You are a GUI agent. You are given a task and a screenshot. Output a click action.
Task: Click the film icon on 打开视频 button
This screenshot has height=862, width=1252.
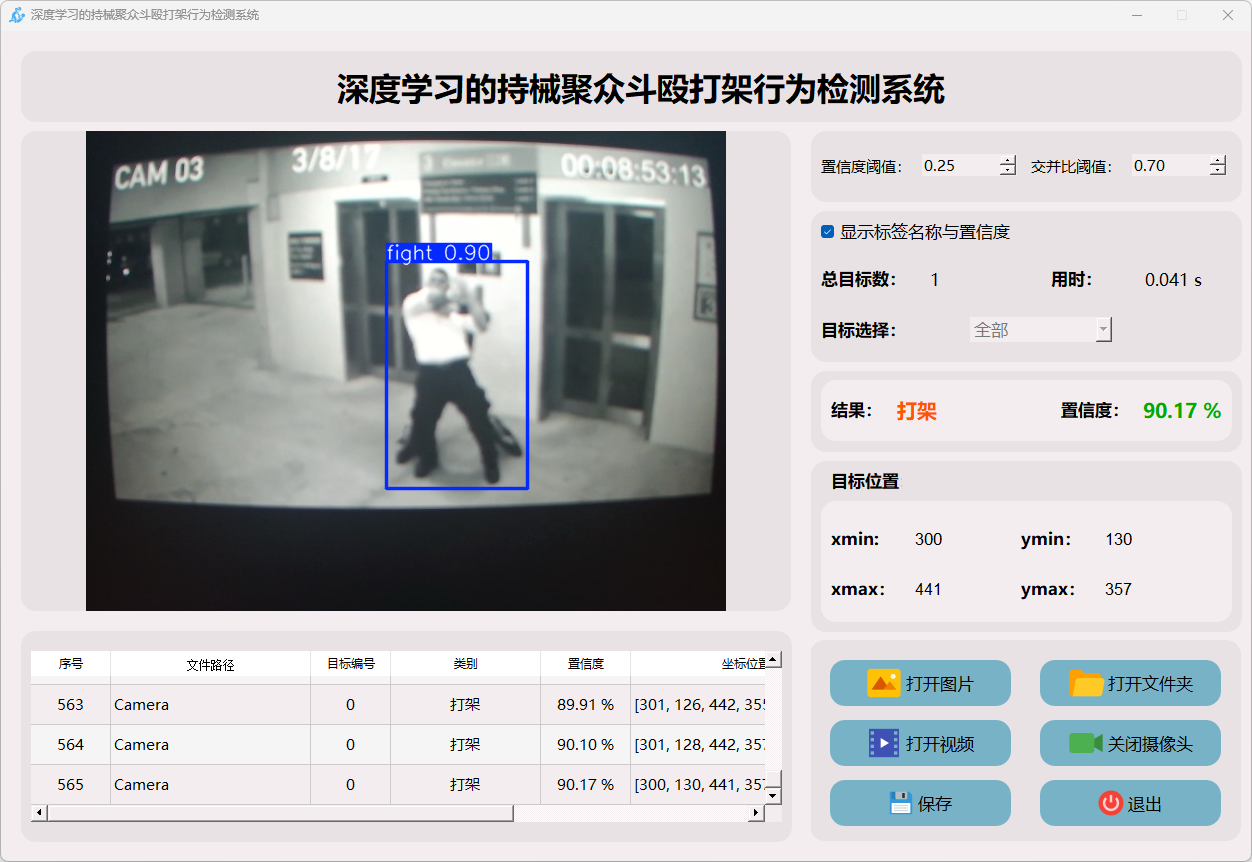click(x=883, y=743)
